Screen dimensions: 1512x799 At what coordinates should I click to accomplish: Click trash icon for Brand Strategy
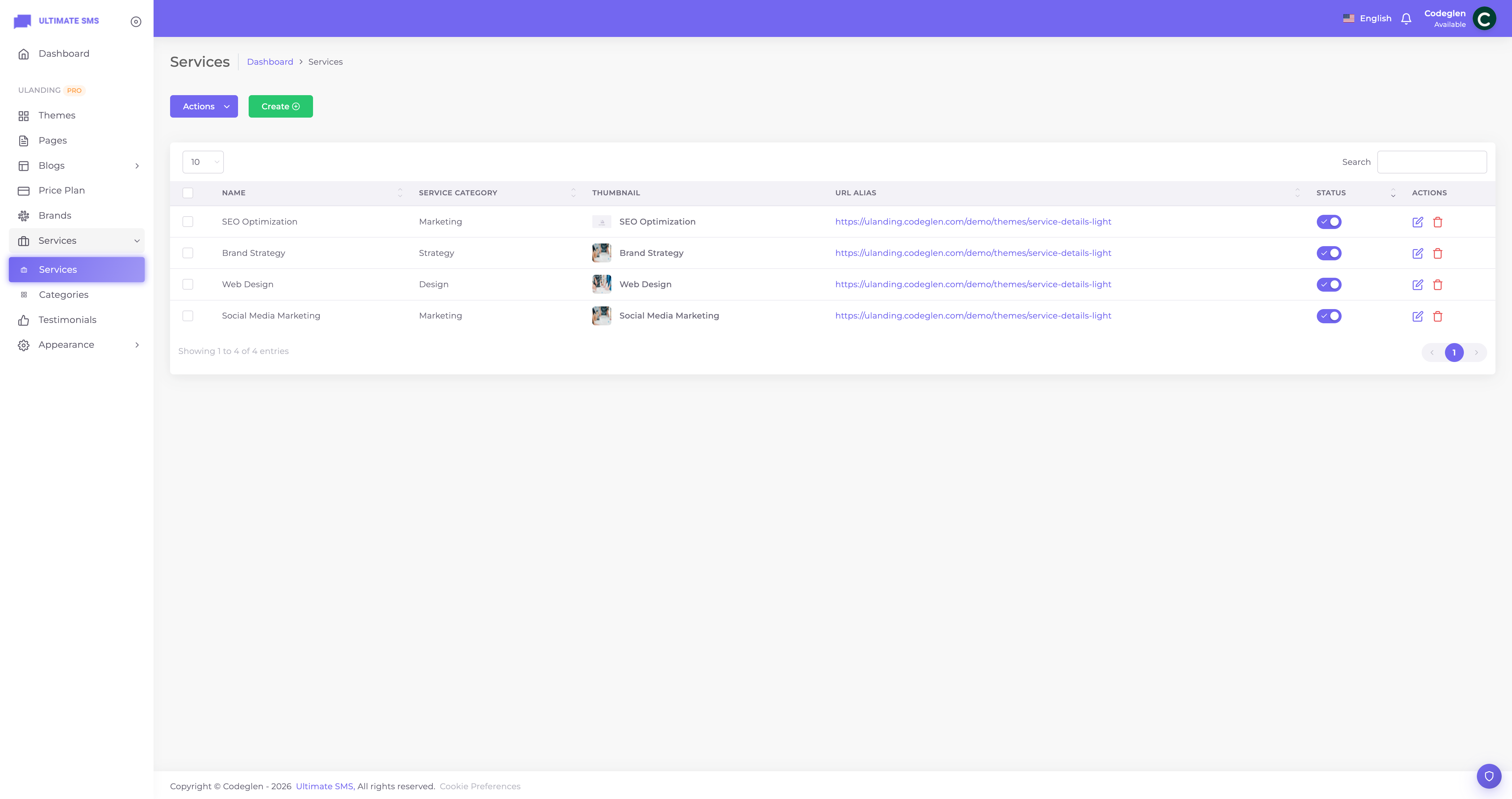1438,253
